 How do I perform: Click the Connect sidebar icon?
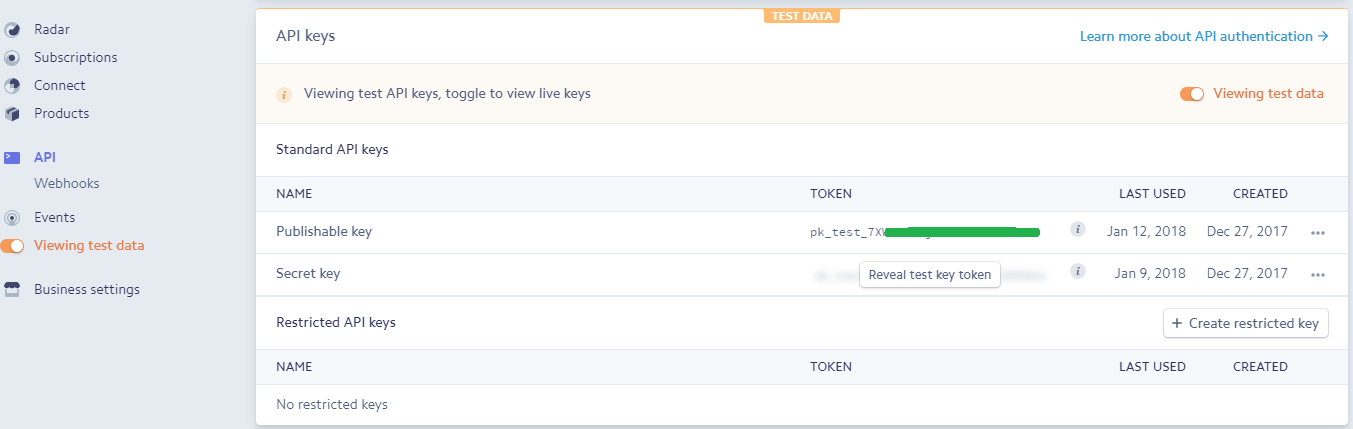(x=12, y=86)
